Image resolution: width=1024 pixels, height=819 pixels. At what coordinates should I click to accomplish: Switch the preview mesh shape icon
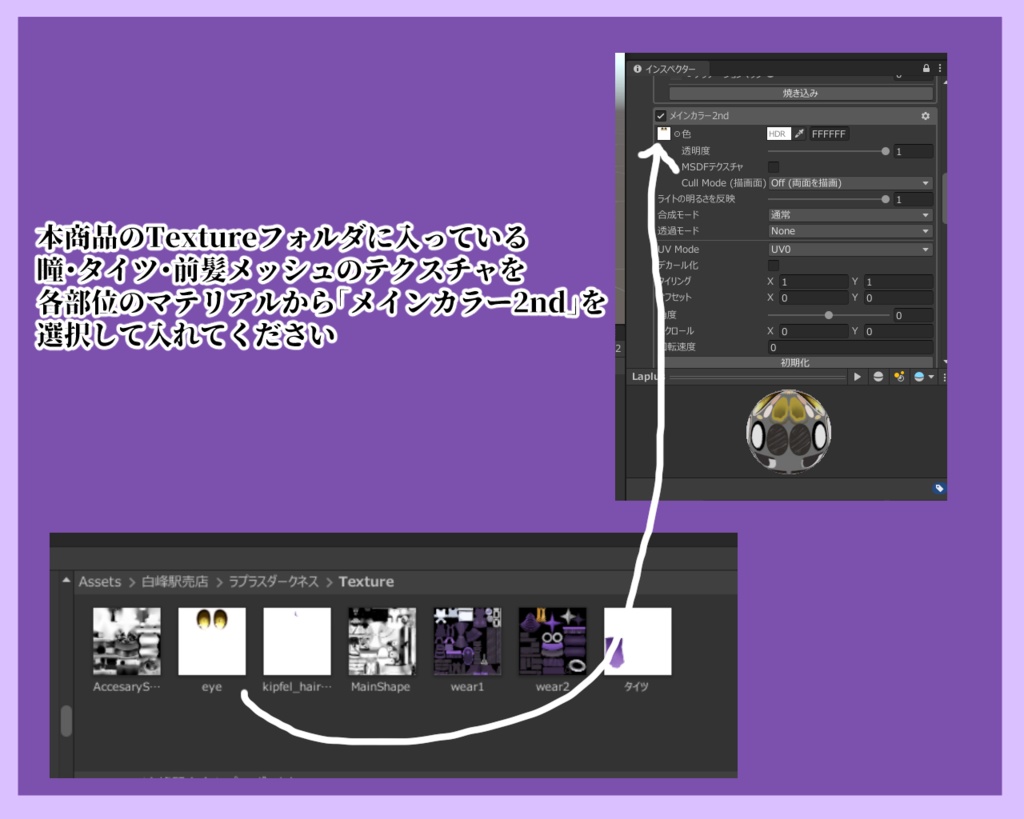(x=878, y=377)
